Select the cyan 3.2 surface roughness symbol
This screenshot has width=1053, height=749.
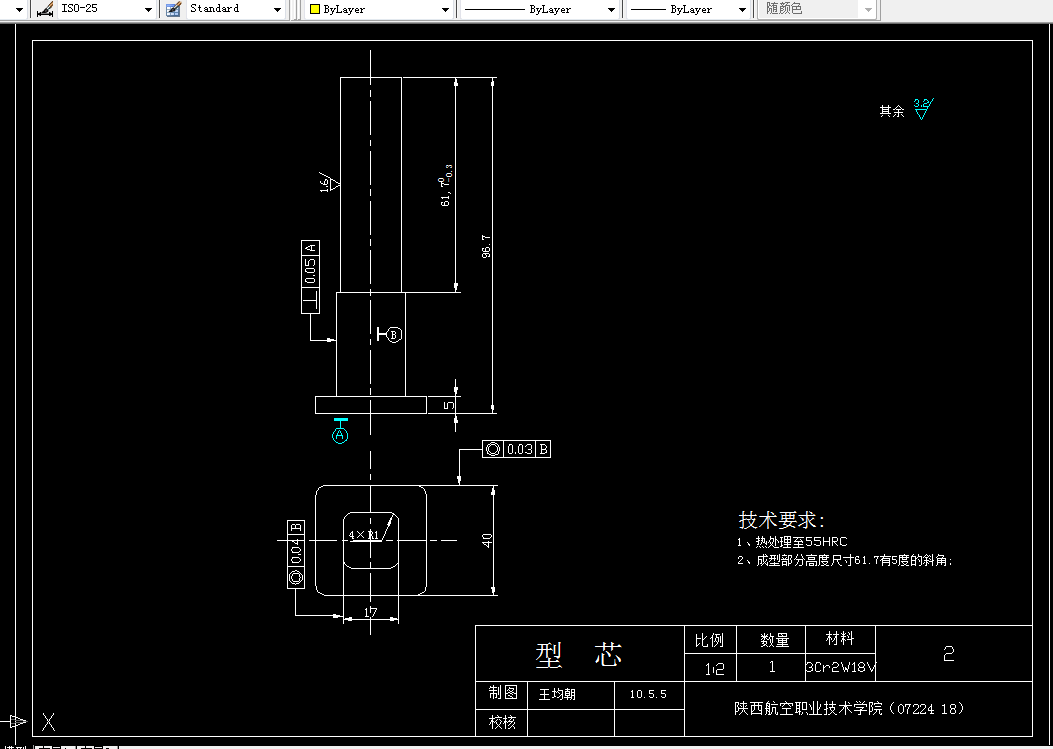pyautogui.click(x=923, y=109)
